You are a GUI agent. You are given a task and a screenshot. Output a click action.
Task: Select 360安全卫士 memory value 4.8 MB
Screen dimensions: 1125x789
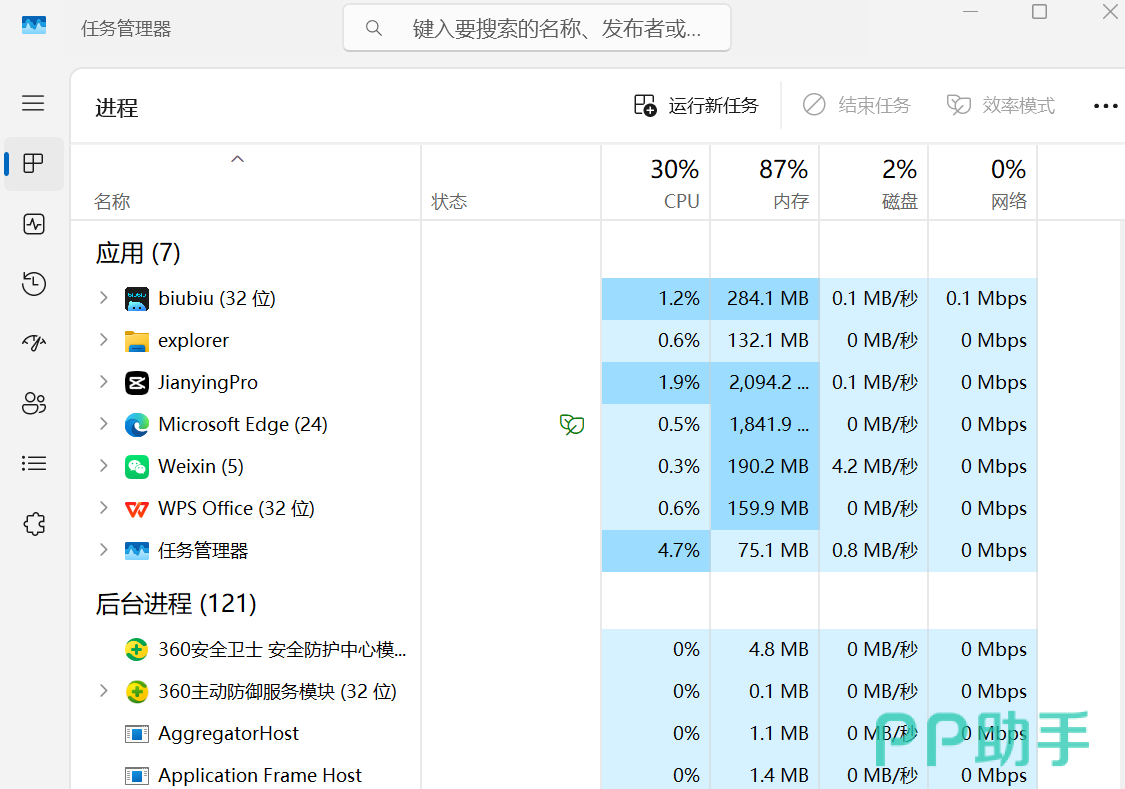778,649
